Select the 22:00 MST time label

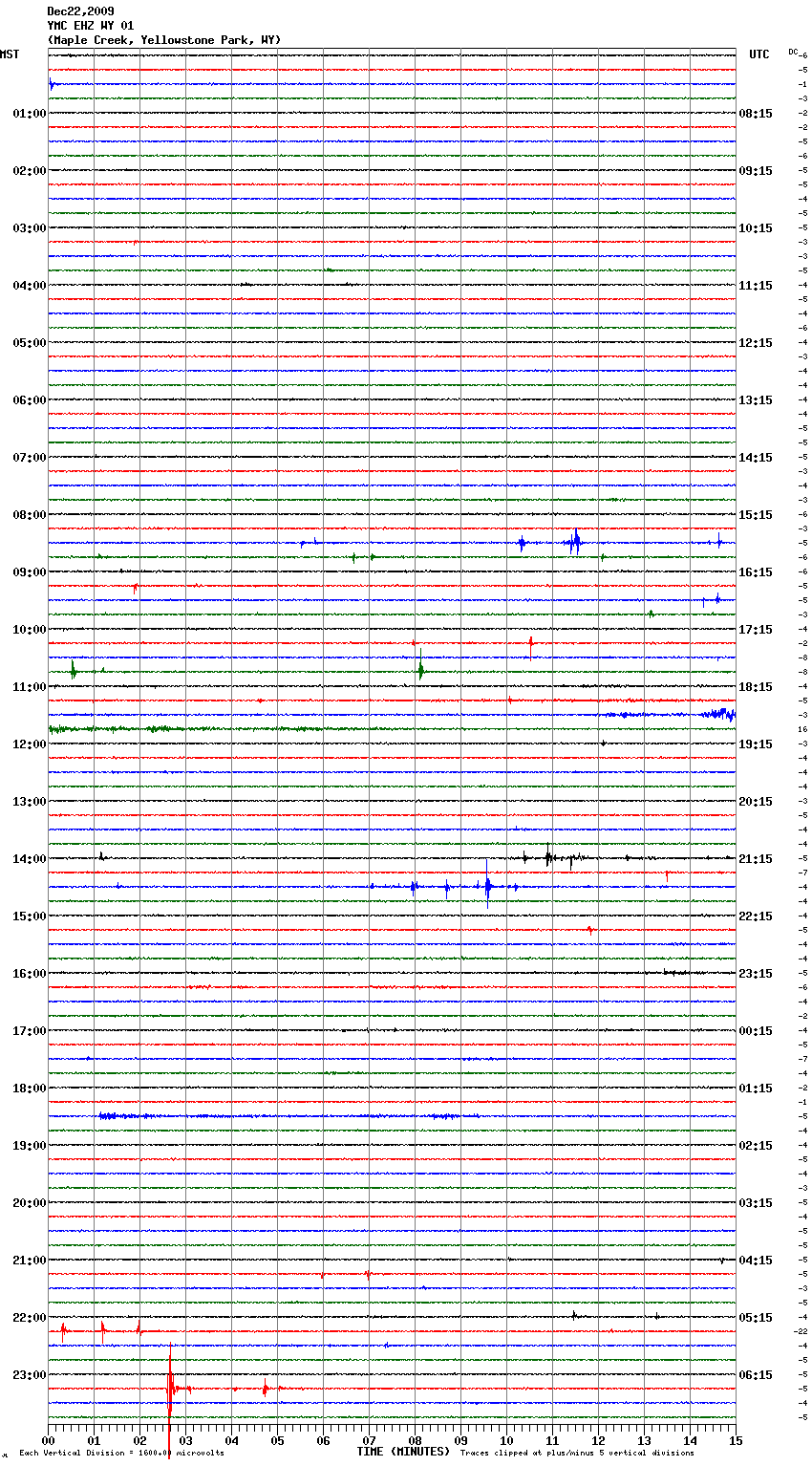(x=30, y=1318)
